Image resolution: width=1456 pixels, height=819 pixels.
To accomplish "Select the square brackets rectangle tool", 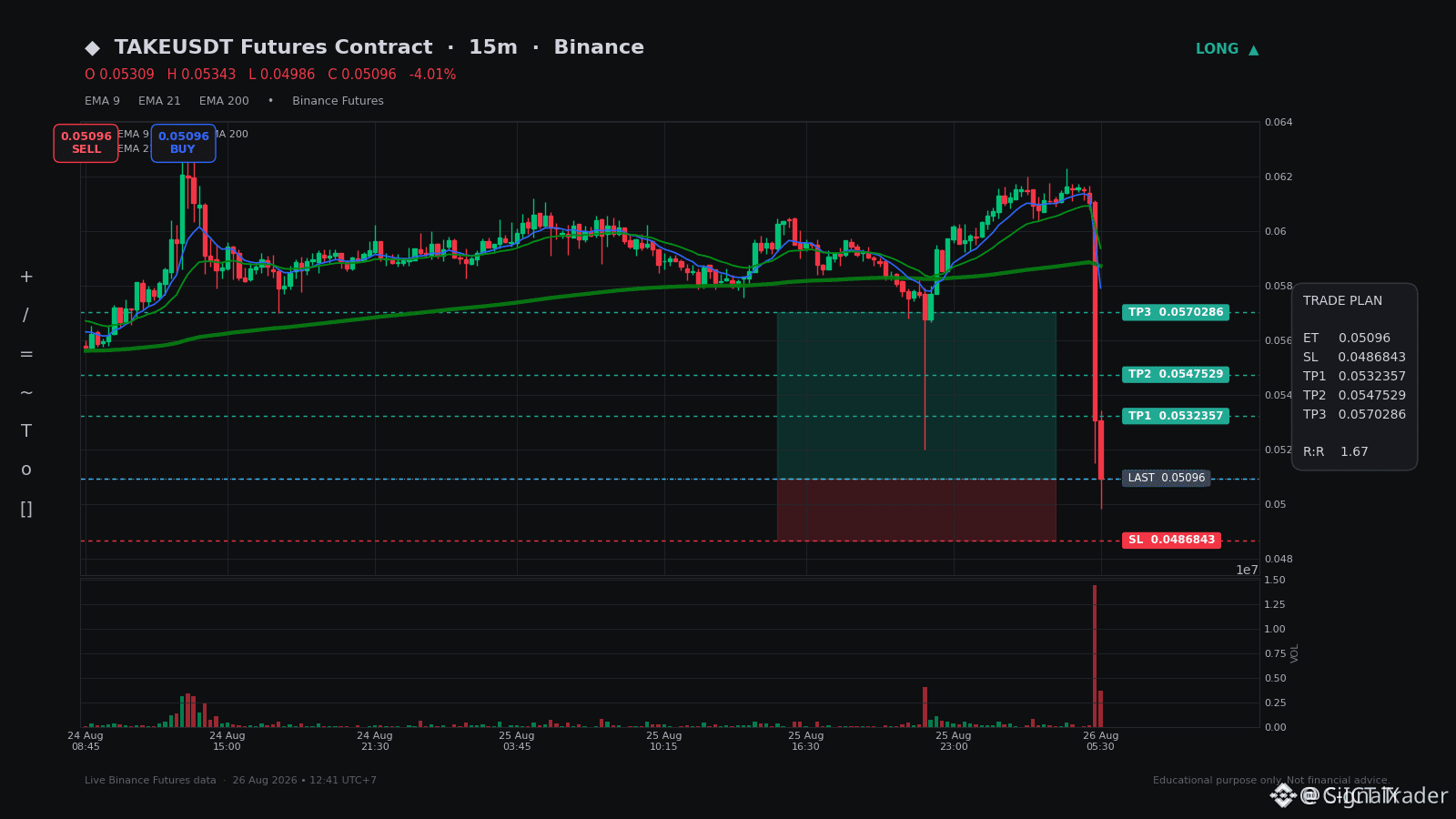I will click(26, 510).
